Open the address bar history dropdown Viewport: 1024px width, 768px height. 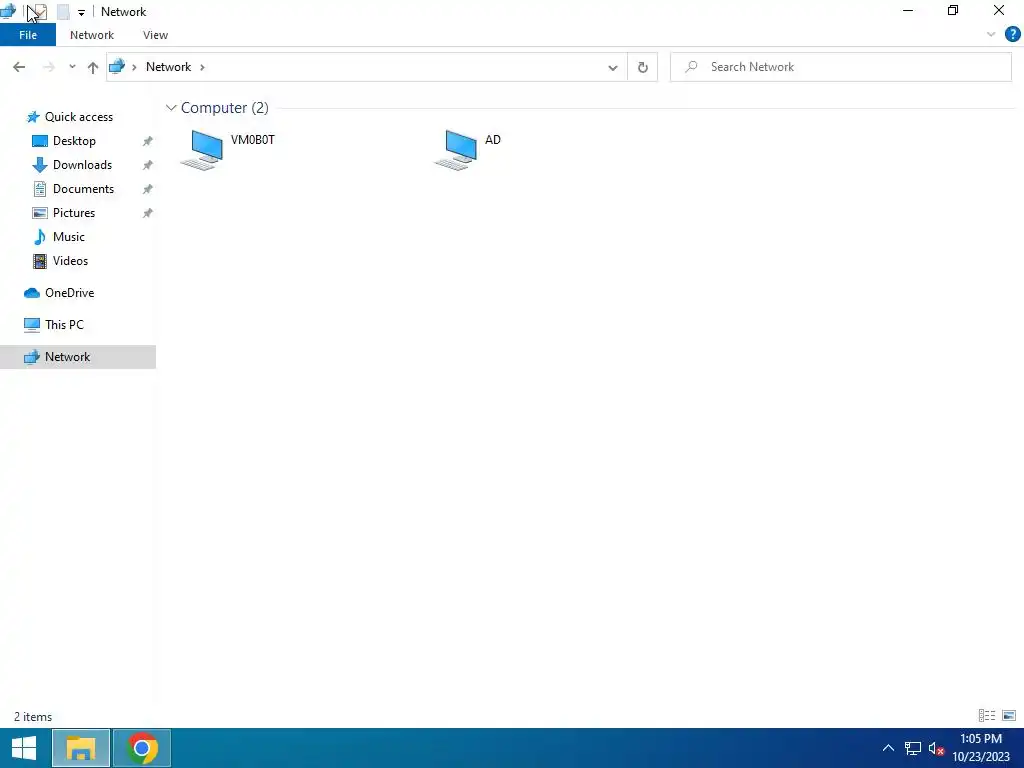point(613,67)
